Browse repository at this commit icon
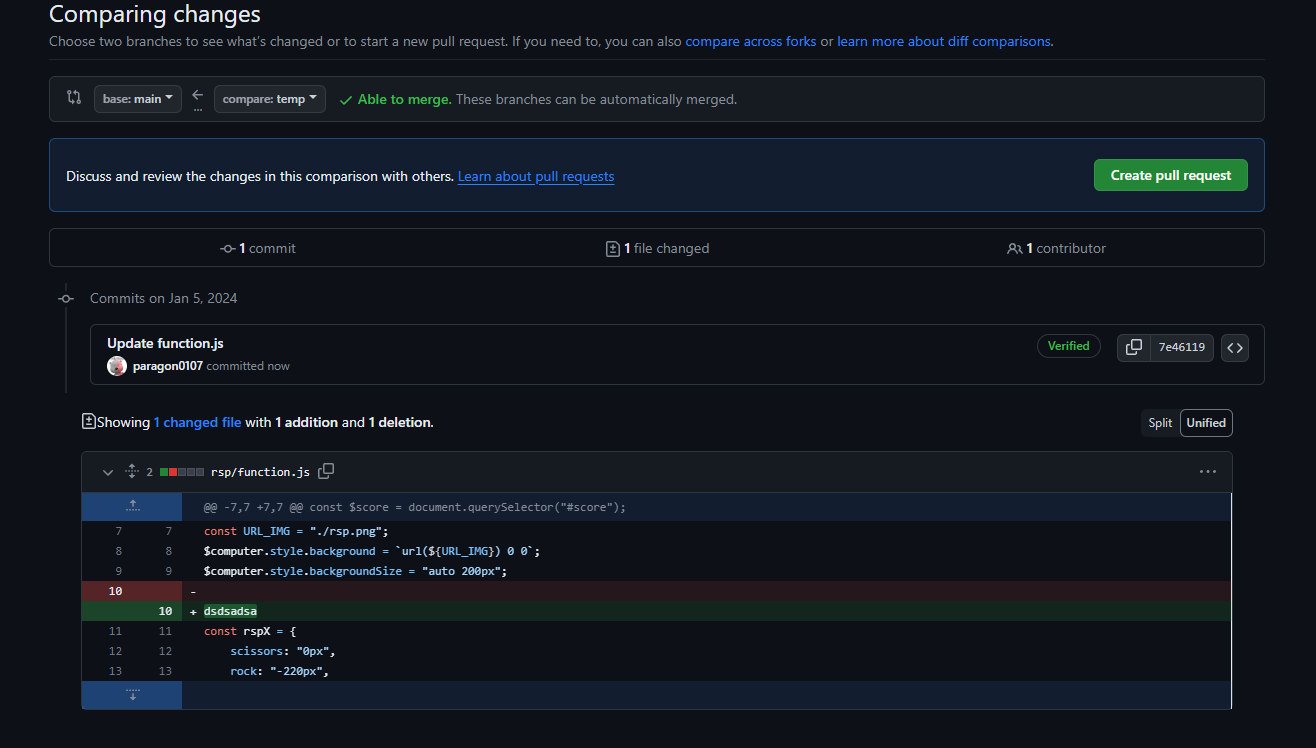Screen dimensions: 1316x748 [1235, 347]
